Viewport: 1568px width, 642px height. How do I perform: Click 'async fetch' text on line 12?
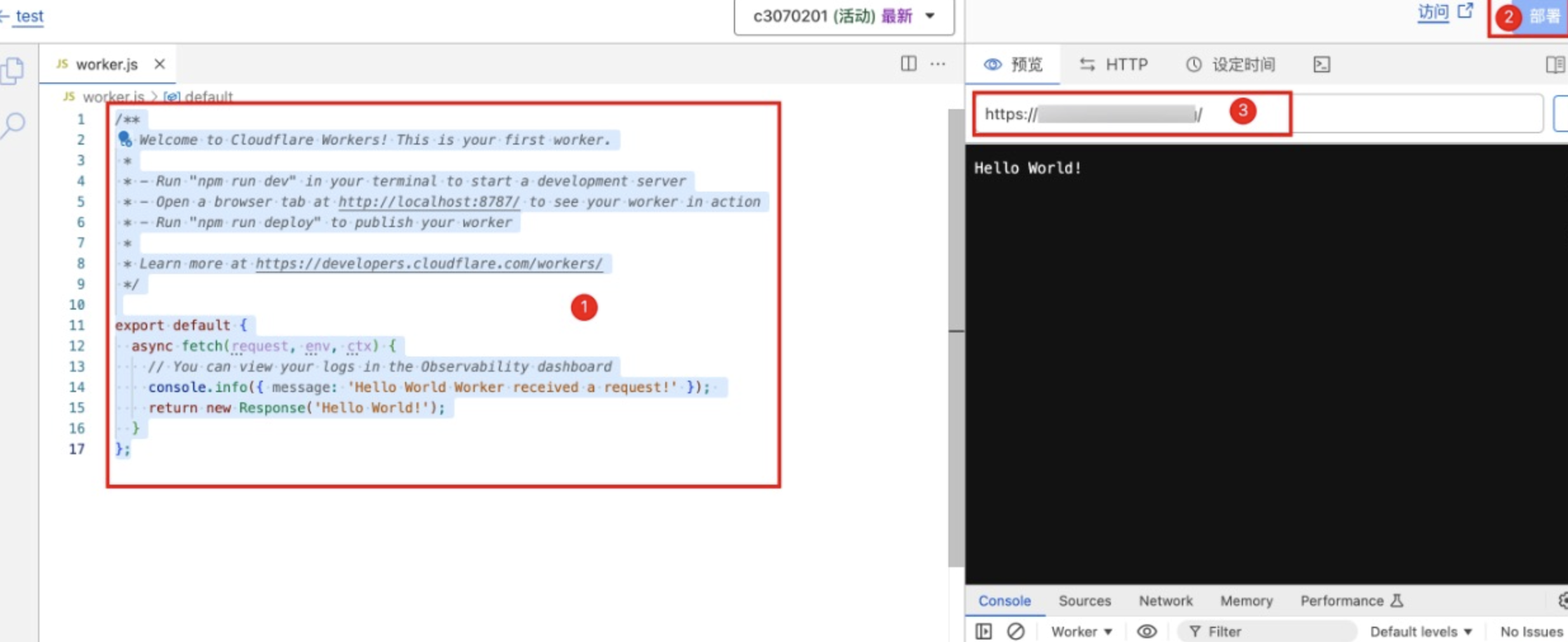tap(176, 346)
